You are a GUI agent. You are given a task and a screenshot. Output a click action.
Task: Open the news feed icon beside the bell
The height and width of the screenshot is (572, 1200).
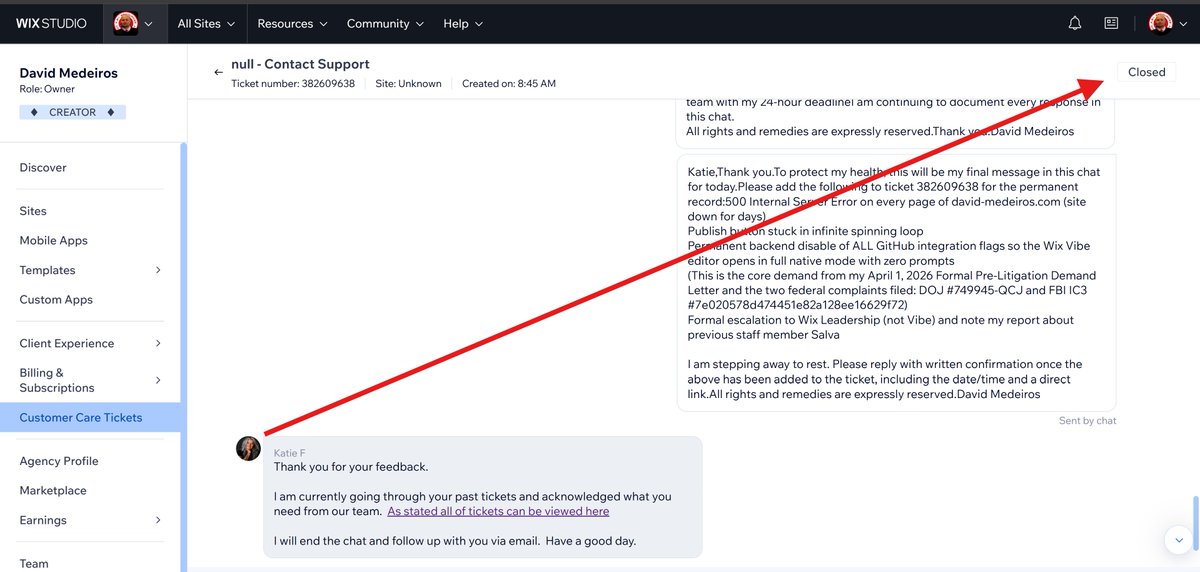[1111, 23]
